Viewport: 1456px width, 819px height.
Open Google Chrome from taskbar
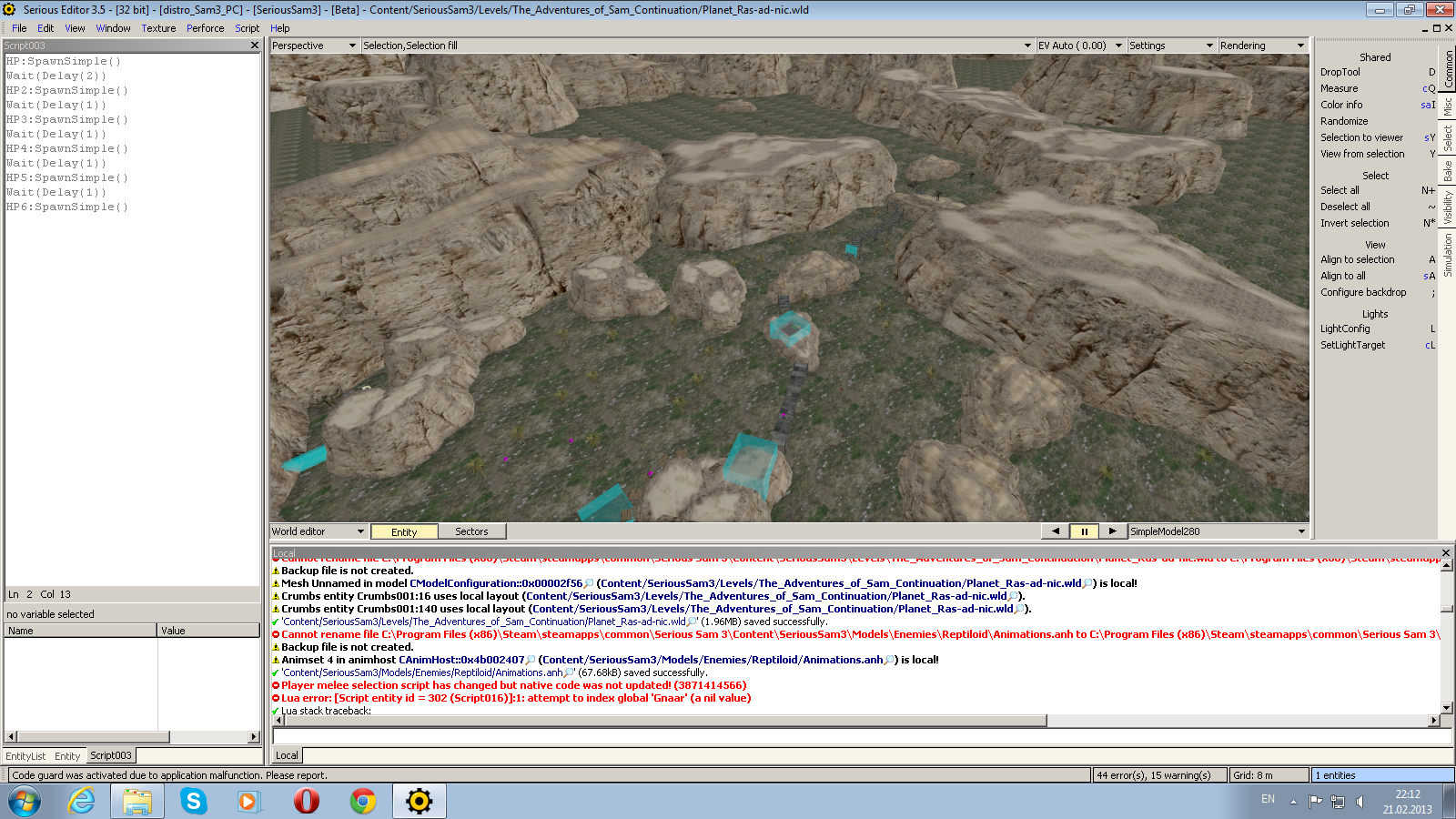click(363, 802)
